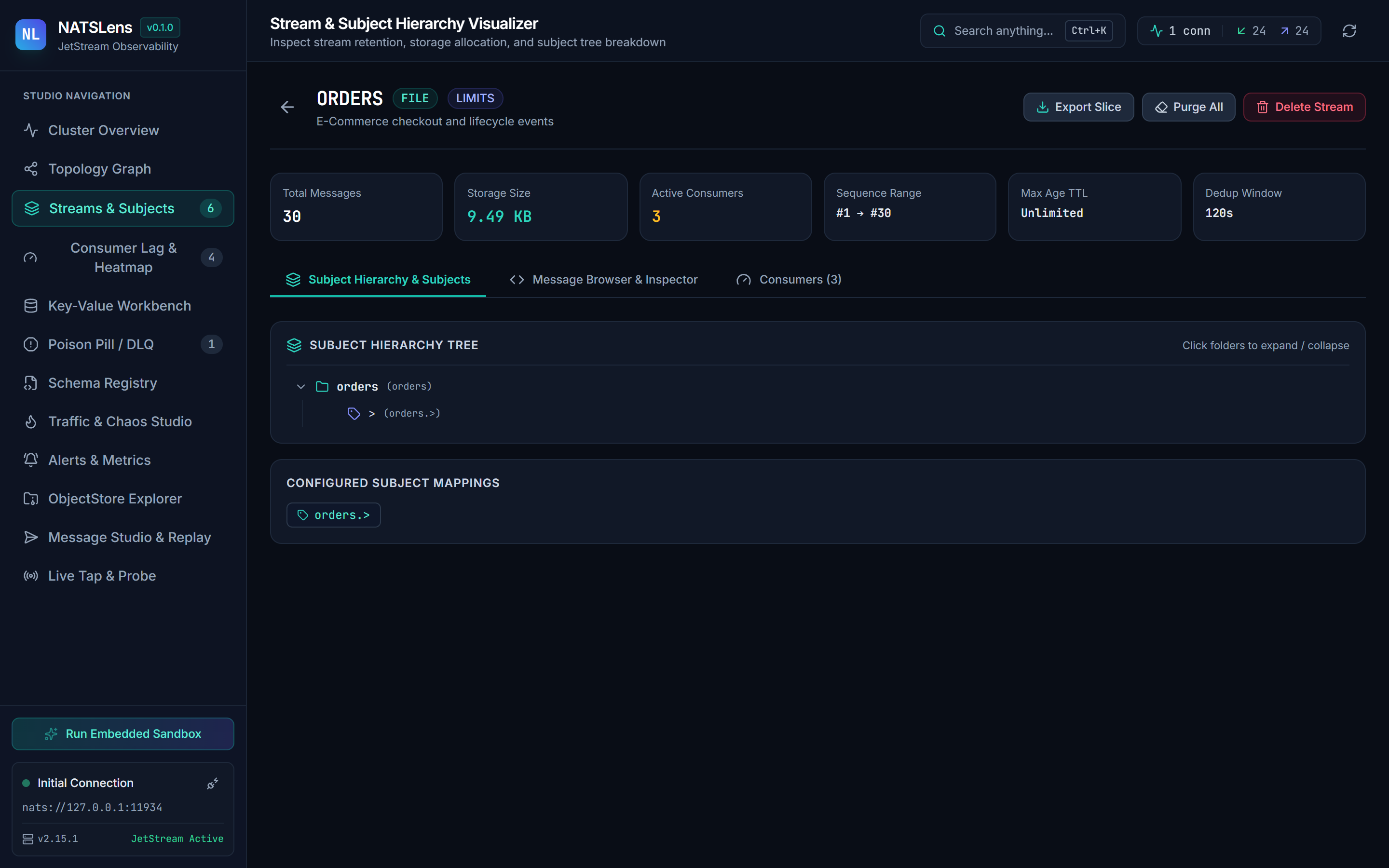Click the Live Tap & Probe radio icon
The height and width of the screenshot is (868, 1389).
pos(31,576)
